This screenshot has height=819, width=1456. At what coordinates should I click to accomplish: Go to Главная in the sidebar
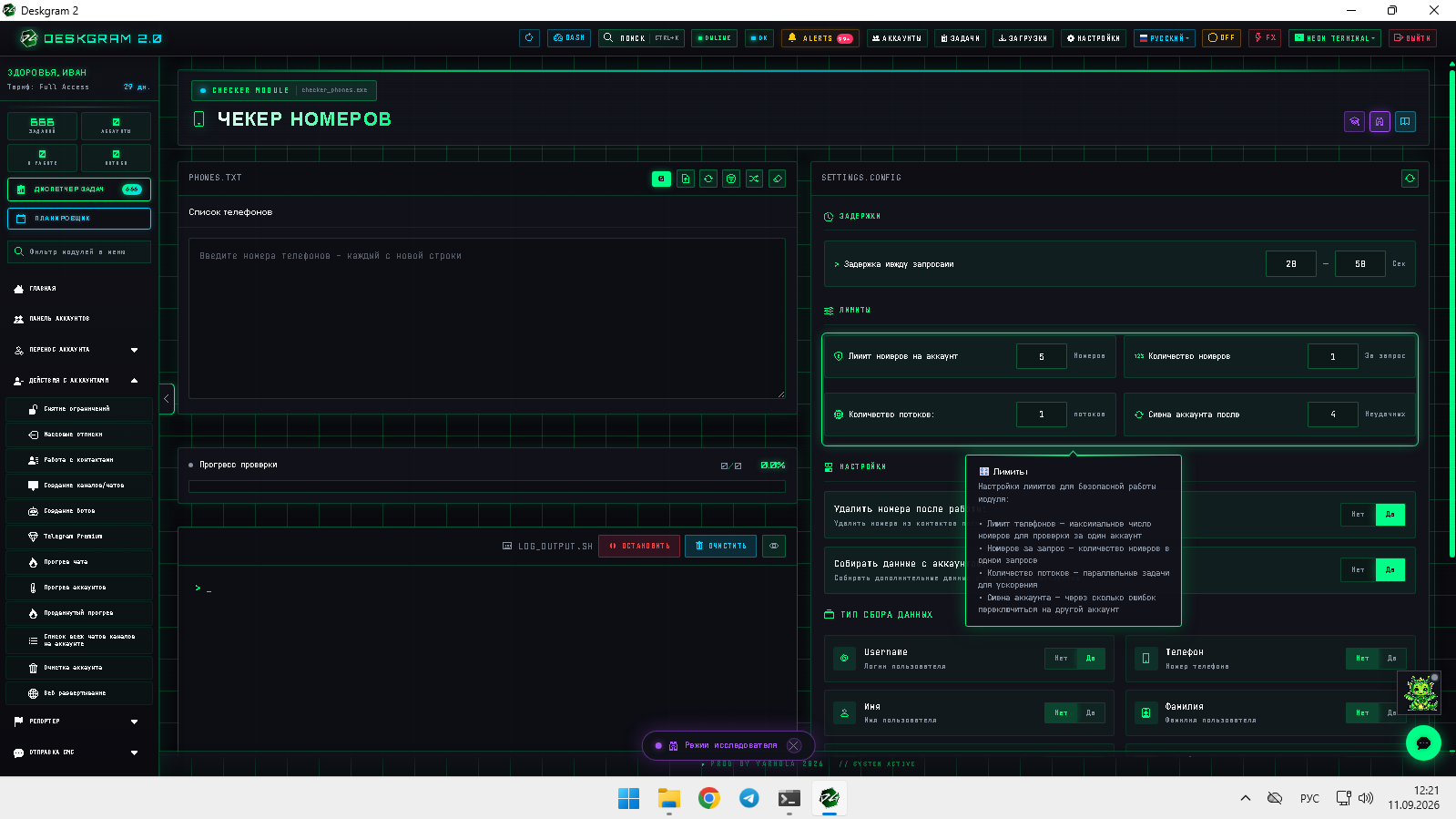[x=76, y=289]
